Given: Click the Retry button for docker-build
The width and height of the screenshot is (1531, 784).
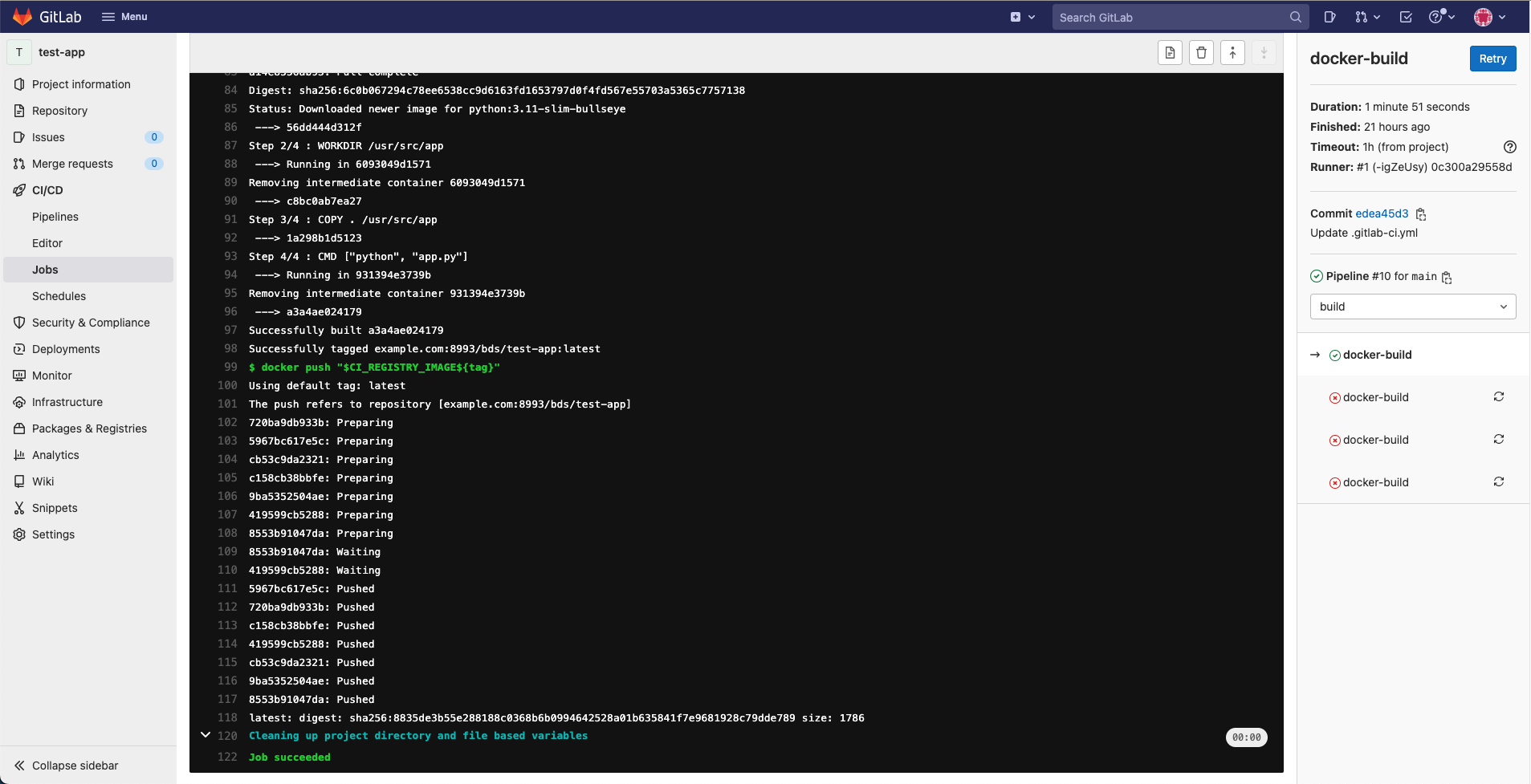Looking at the screenshot, I should 1492,58.
